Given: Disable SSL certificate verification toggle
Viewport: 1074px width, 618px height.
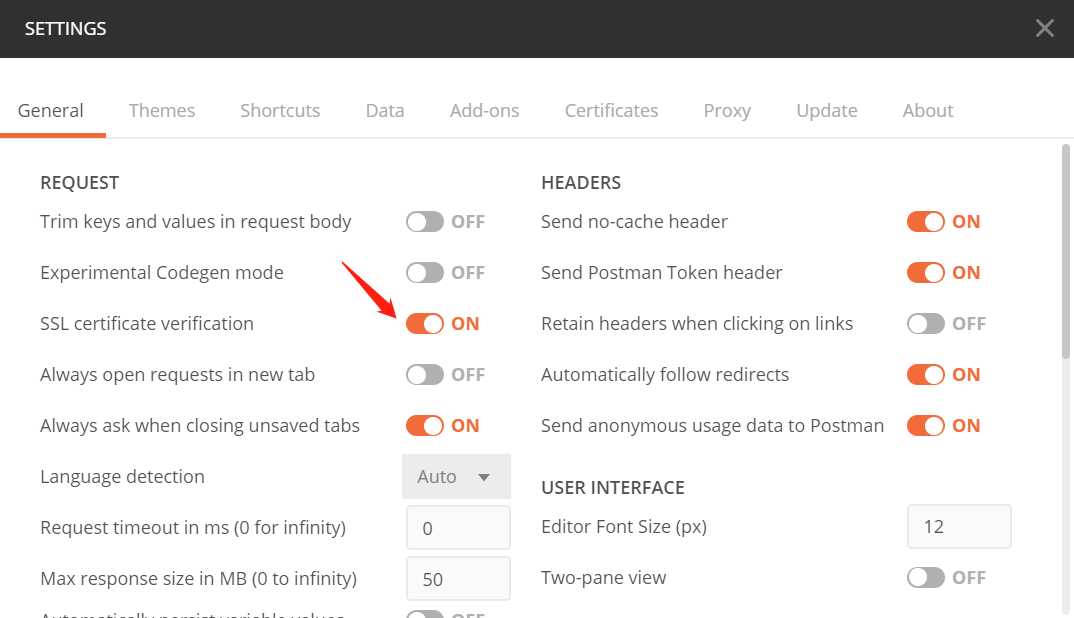Looking at the screenshot, I should click(x=425, y=323).
